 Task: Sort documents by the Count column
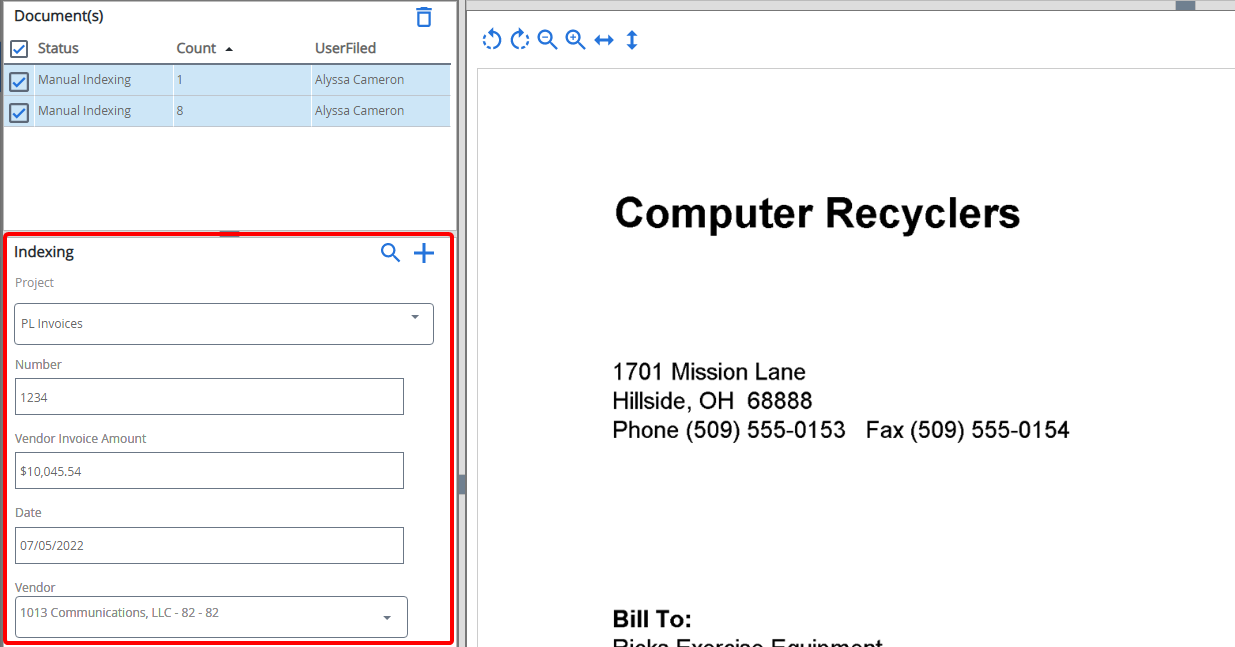click(197, 49)
